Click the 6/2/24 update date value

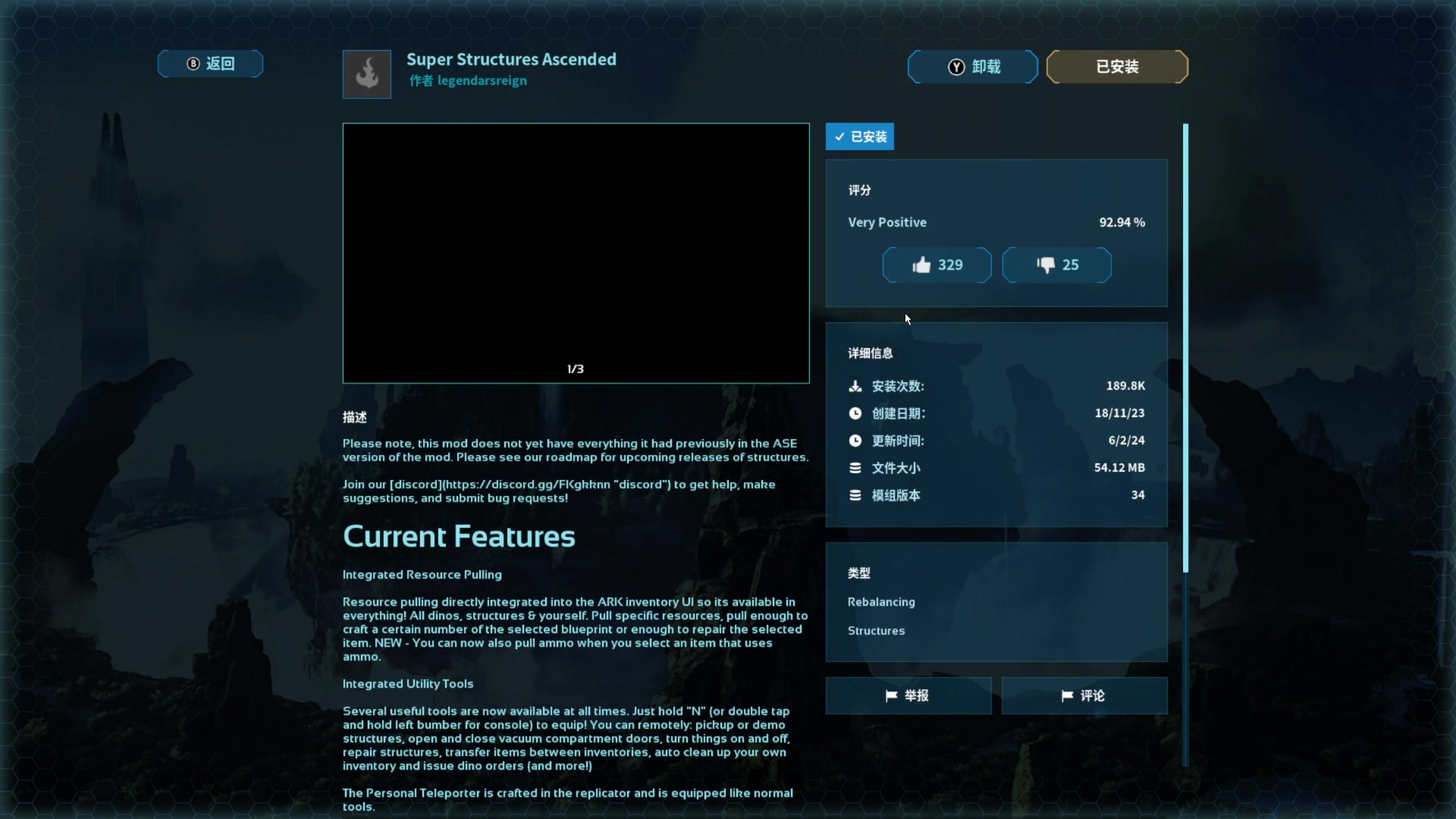coord(1126,441)
